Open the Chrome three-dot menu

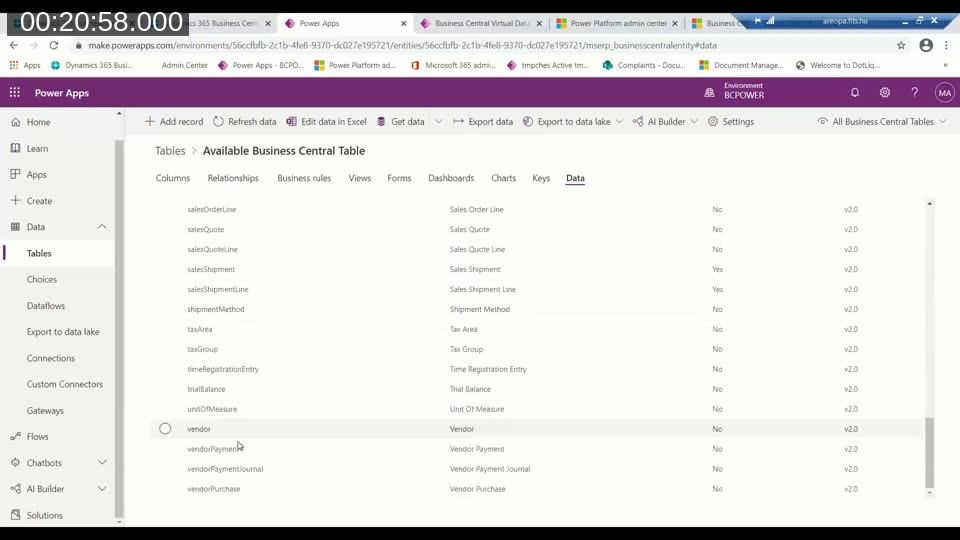[x=946, y=45]
